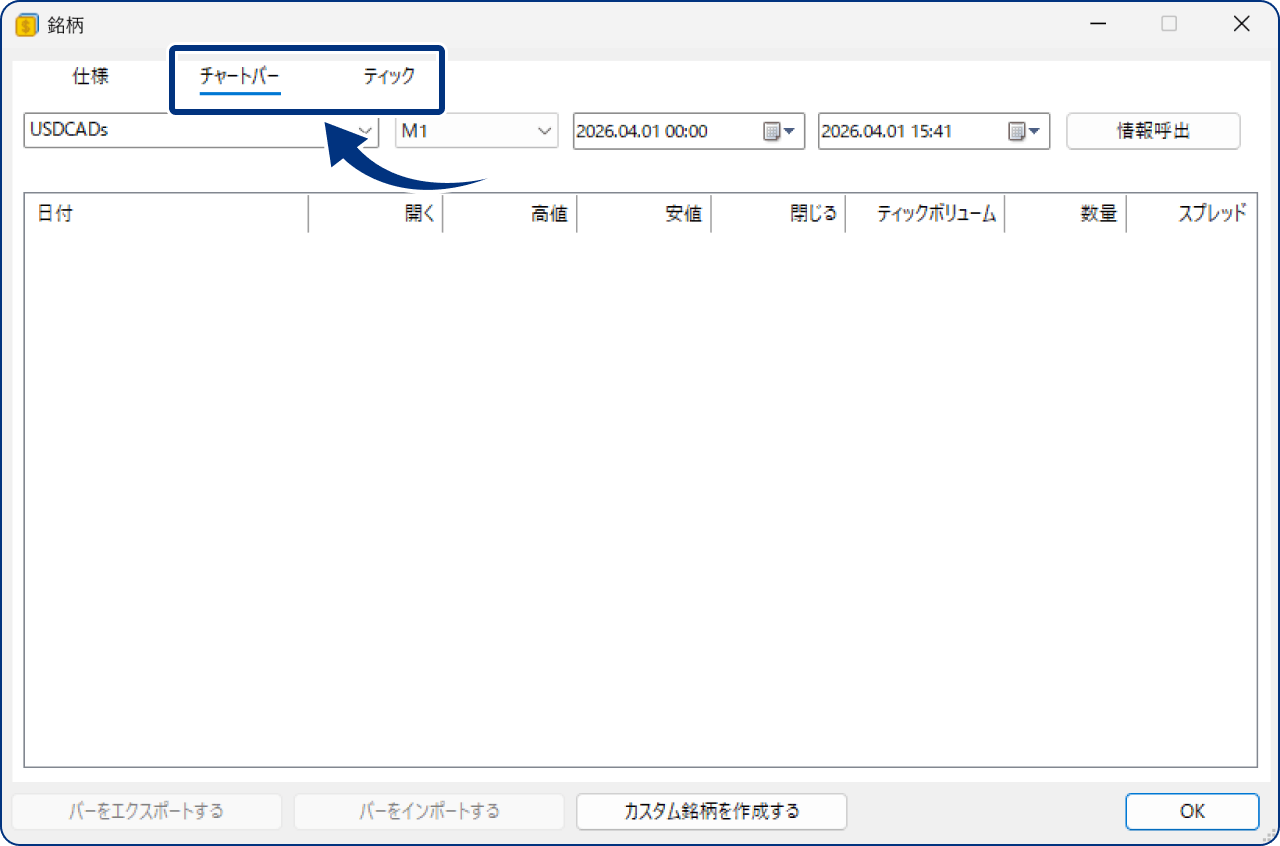Select the チャートバー tab
This screenshot has width=1280, height=846.
tap(240, 76)
